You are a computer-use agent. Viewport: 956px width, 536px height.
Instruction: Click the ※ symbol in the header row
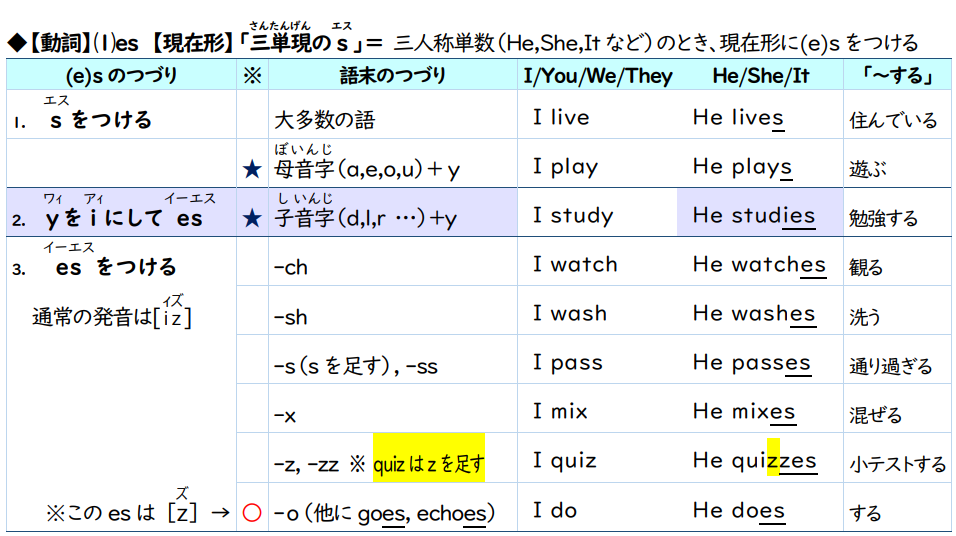coord(252,75)
